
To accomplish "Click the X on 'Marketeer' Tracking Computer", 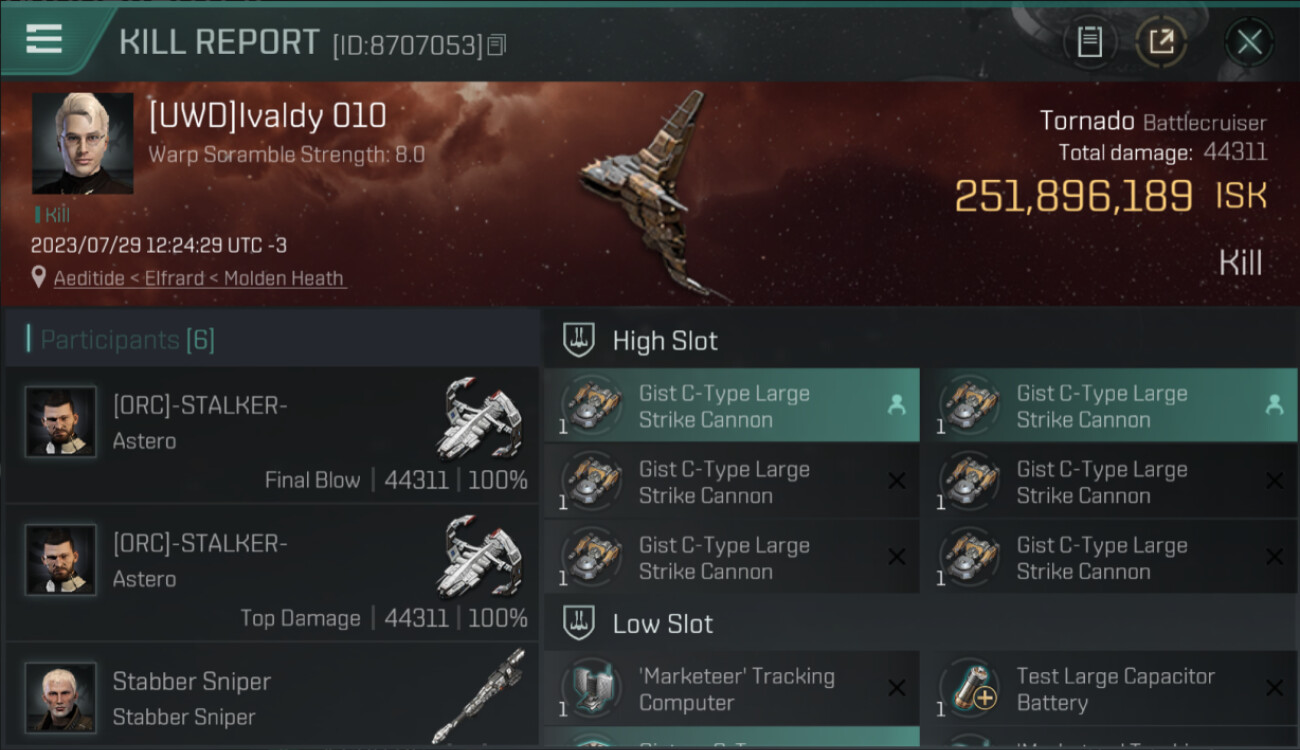I will tap(896, 688).
